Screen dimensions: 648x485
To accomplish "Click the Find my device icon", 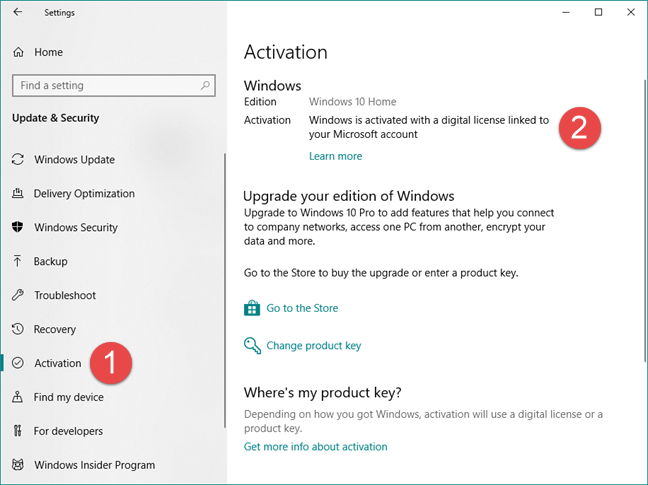I will click(x=17, y=397).
